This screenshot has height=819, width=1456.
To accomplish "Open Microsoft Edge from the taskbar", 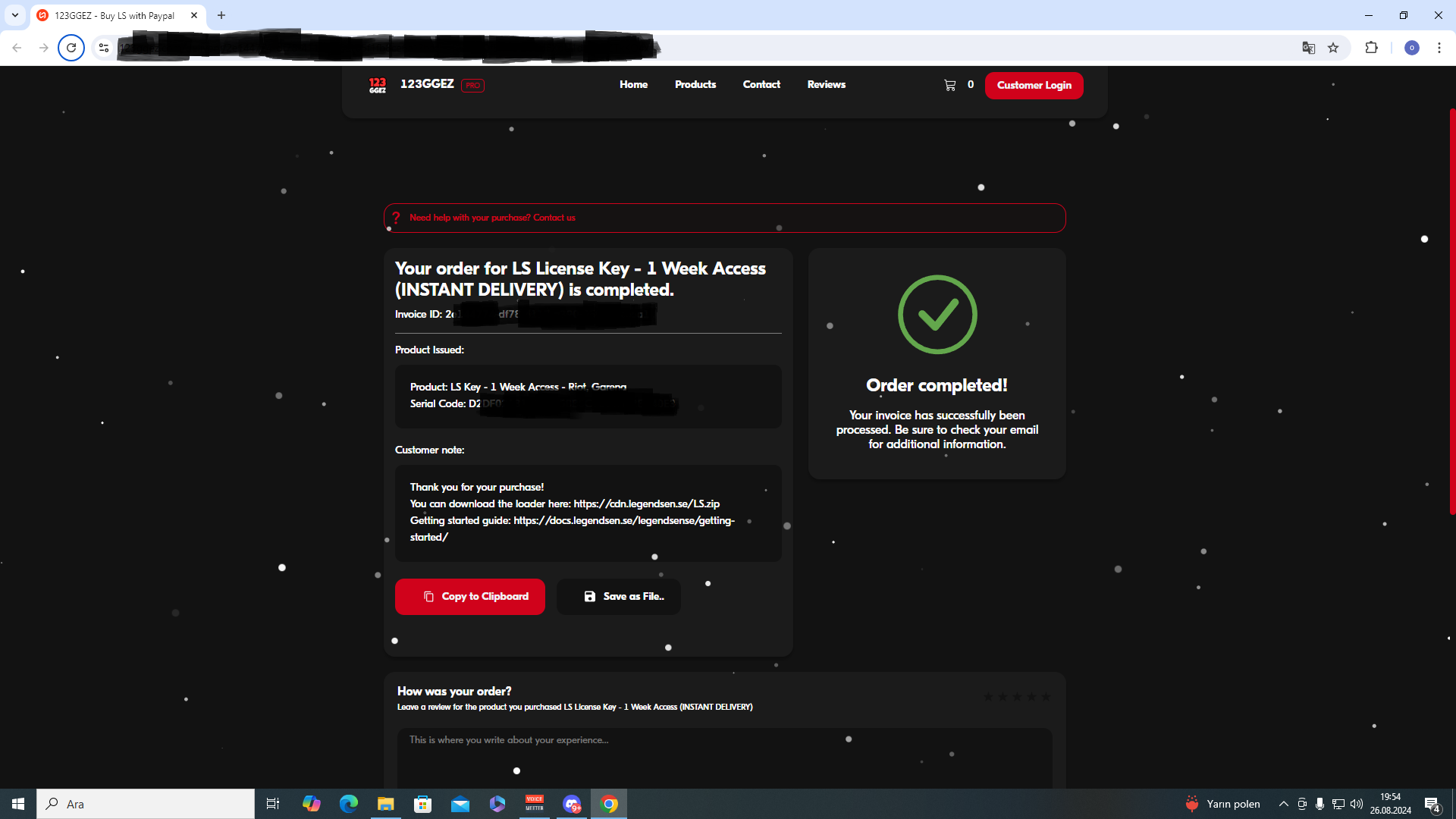I will pos(348,804).
